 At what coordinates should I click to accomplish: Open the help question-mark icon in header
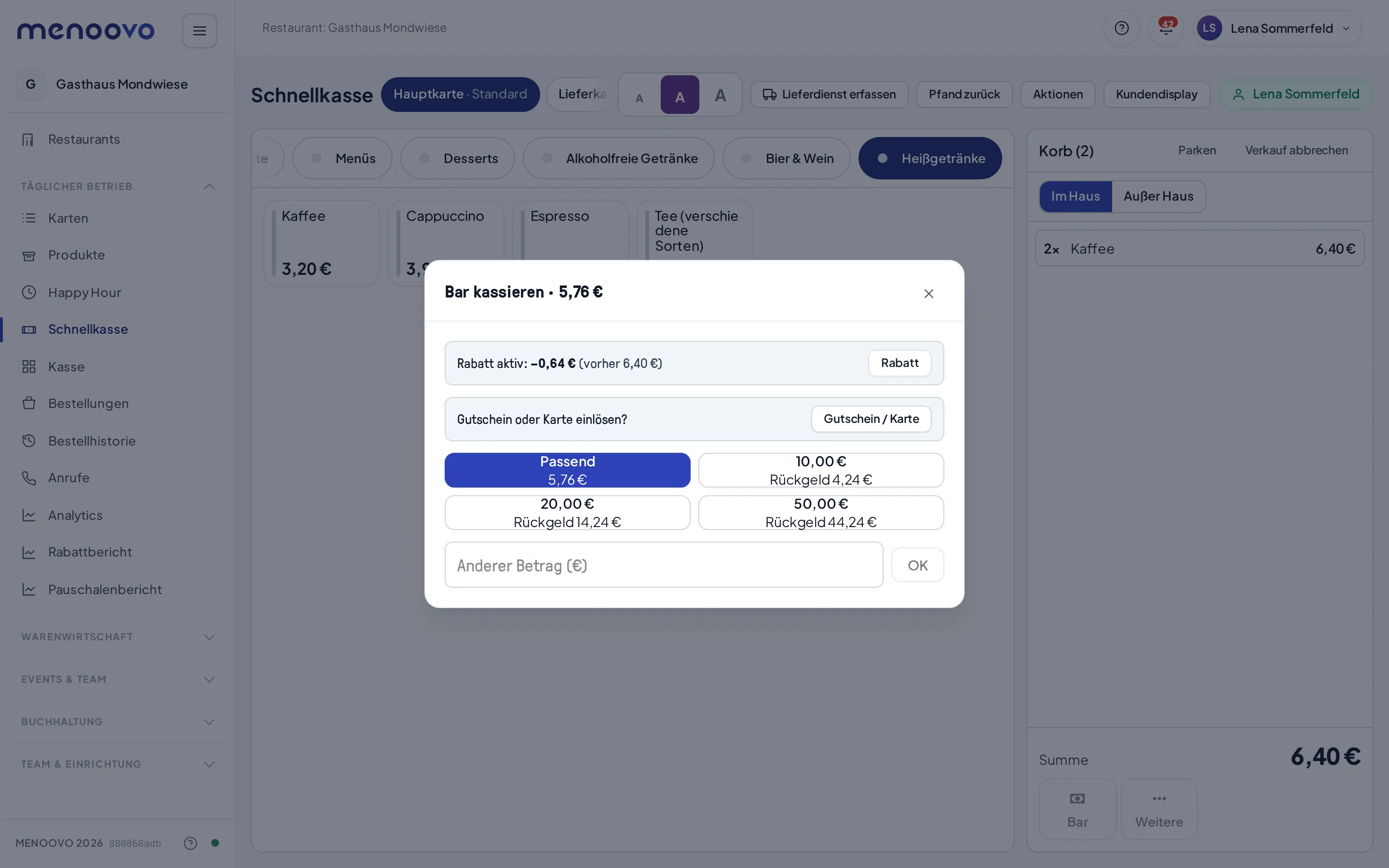(x=1121, y=28)
